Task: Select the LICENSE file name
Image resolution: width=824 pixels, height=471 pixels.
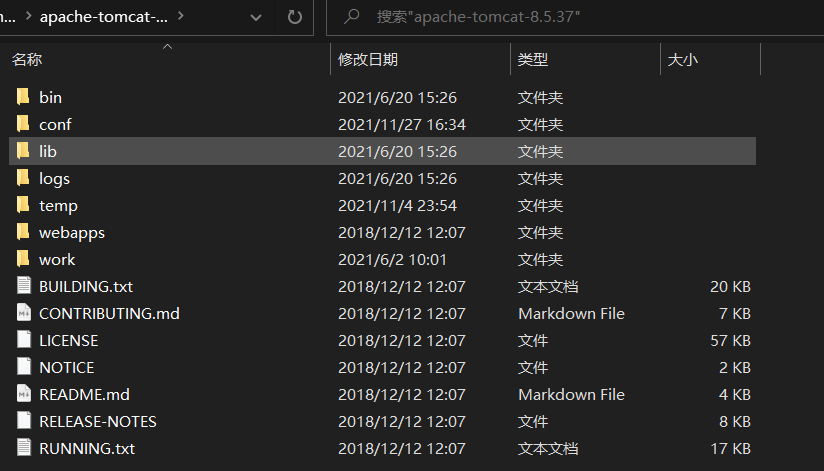Action: tap(69, 341)
